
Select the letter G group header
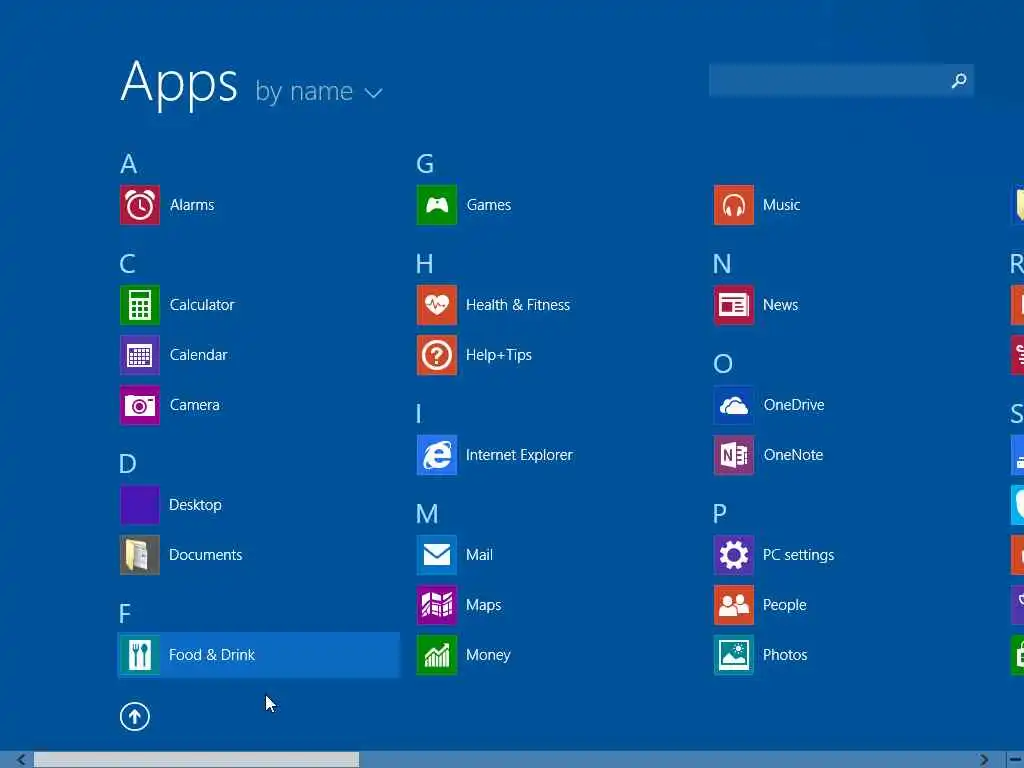coord(425,164)
